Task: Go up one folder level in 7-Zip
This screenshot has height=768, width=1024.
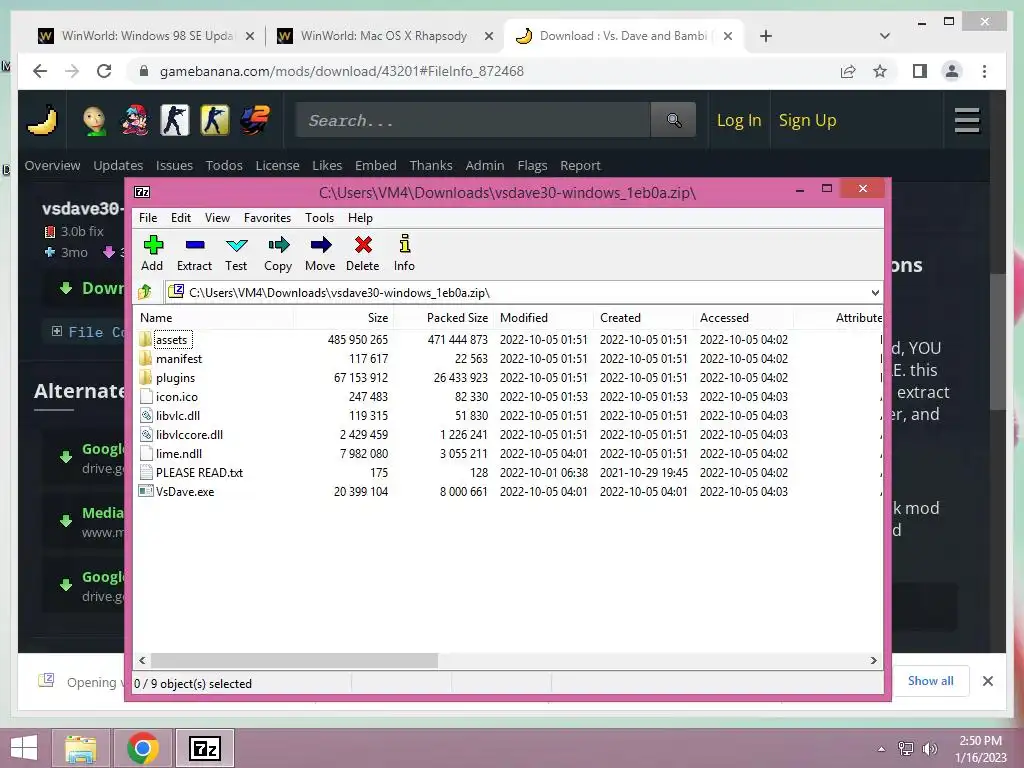Action: (145, 292)
